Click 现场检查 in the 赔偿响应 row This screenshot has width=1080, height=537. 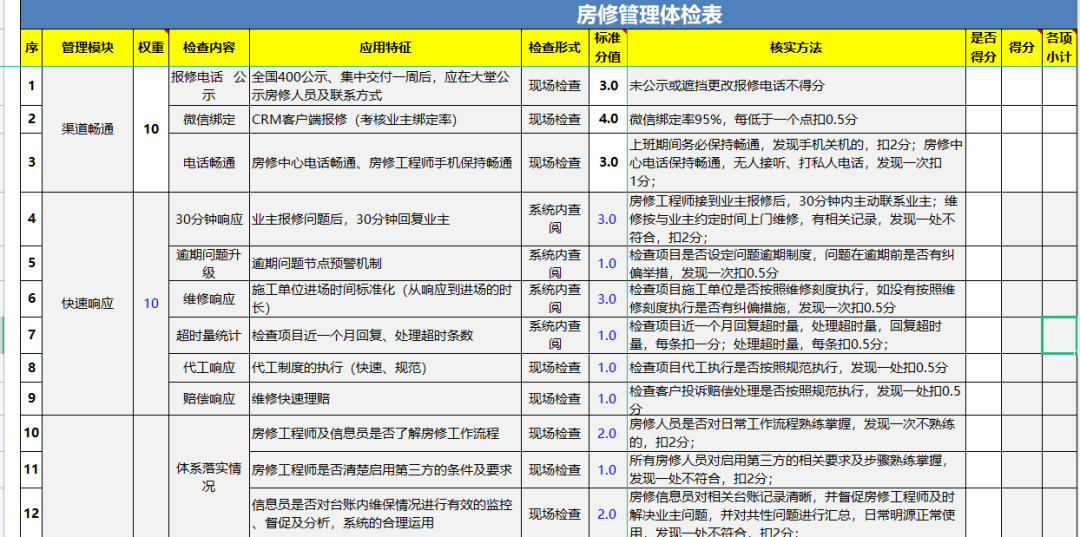[x=554, y=399]
